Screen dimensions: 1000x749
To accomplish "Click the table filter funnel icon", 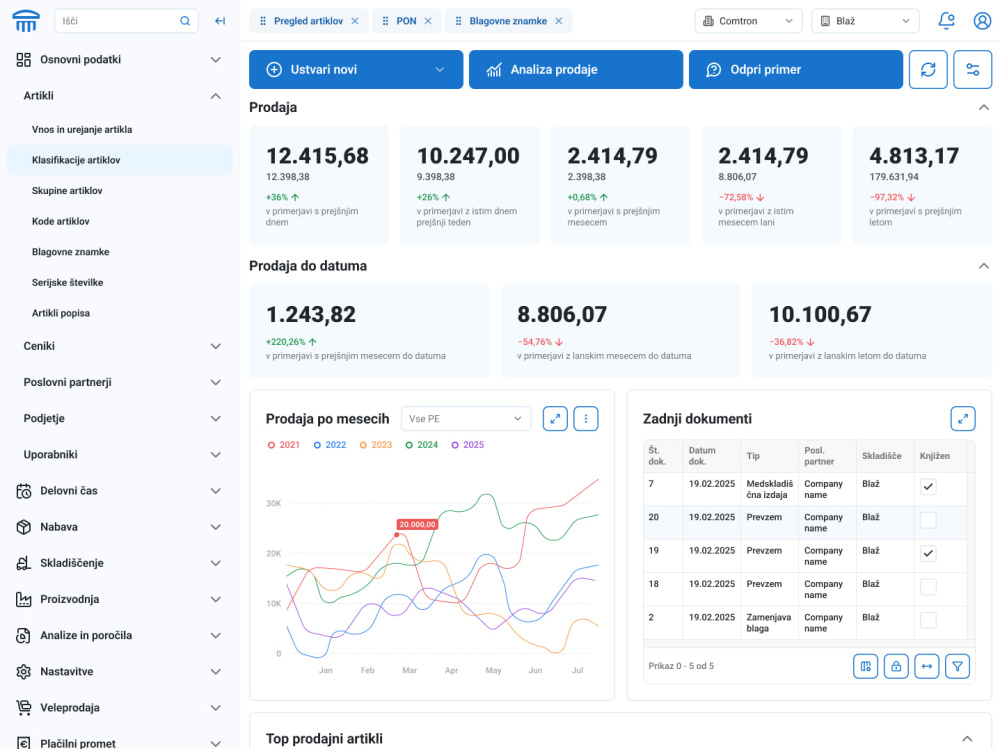I will click(957, 666).
